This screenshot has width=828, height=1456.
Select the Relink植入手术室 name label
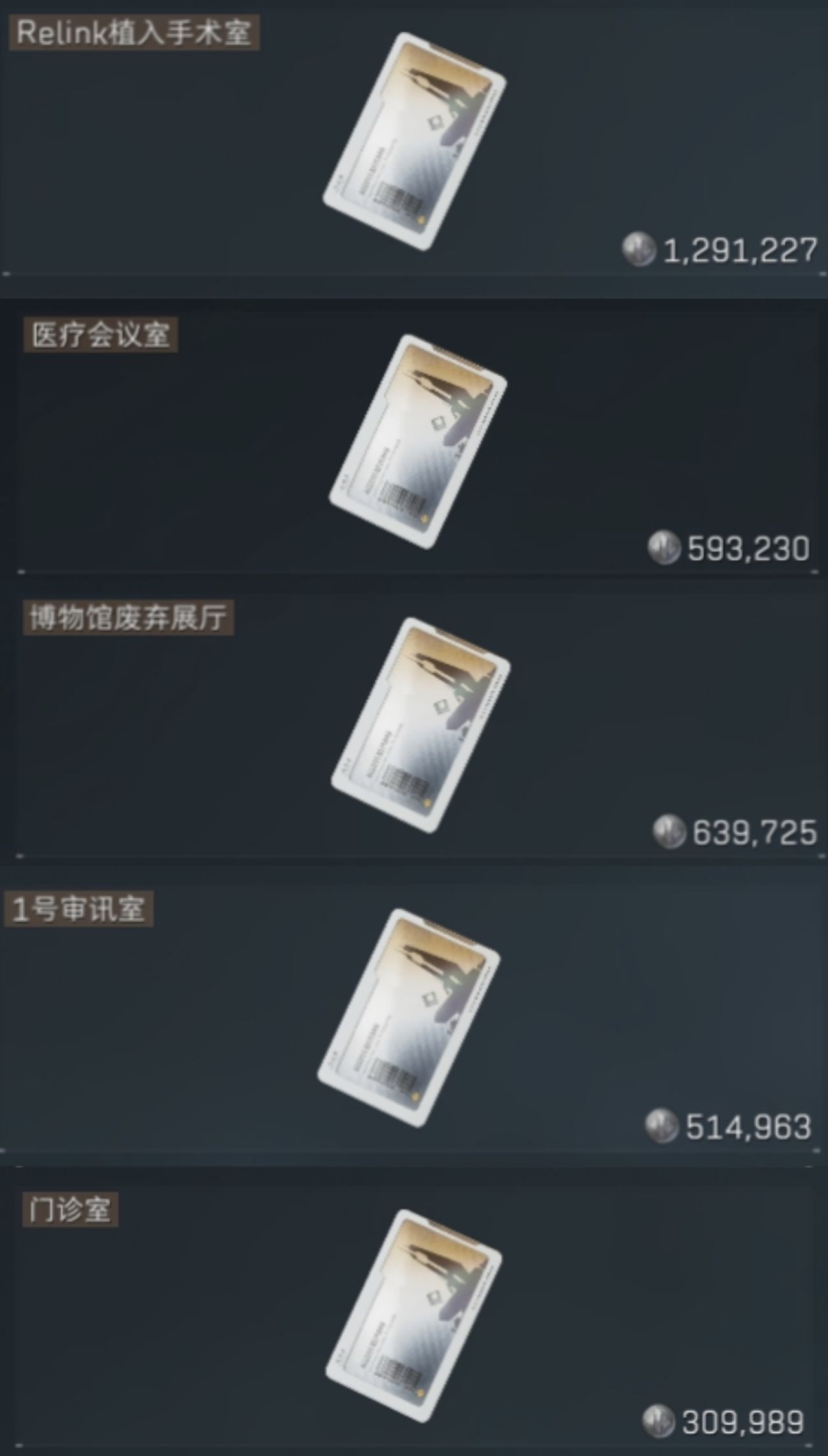tap(134, 33)
